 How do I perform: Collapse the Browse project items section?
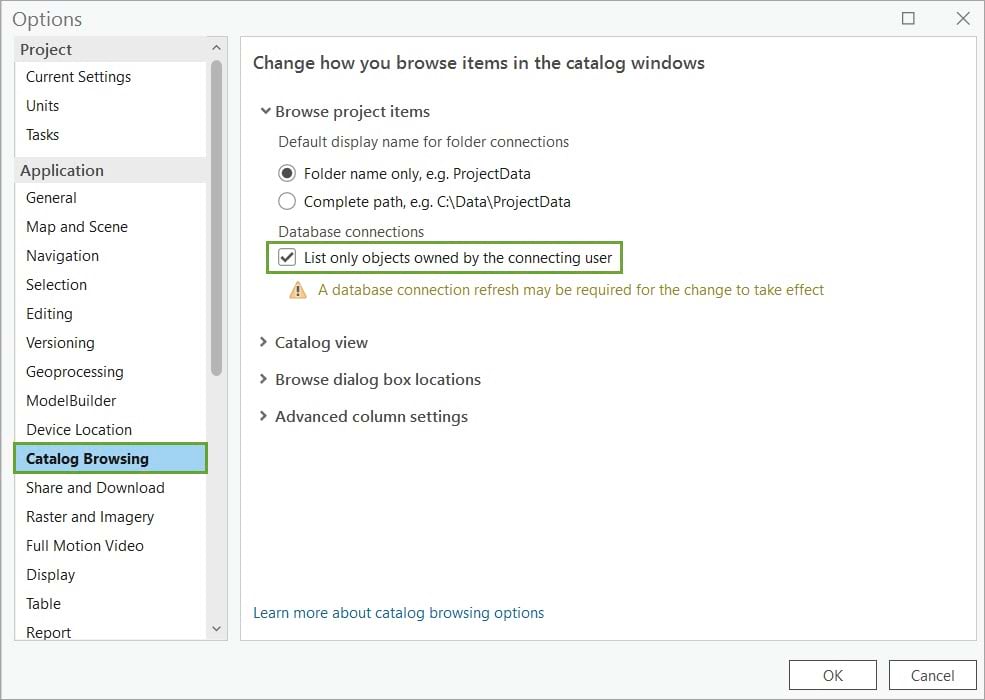coord(265,112)
